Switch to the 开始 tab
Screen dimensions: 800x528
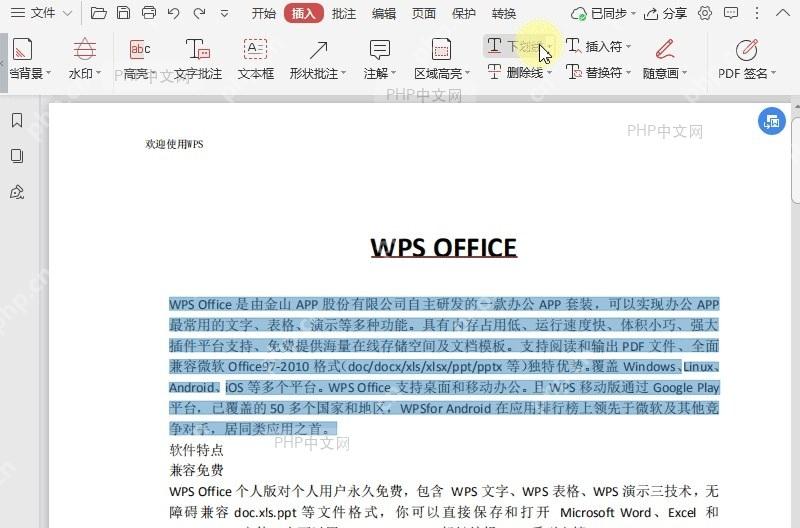point(264,13)
